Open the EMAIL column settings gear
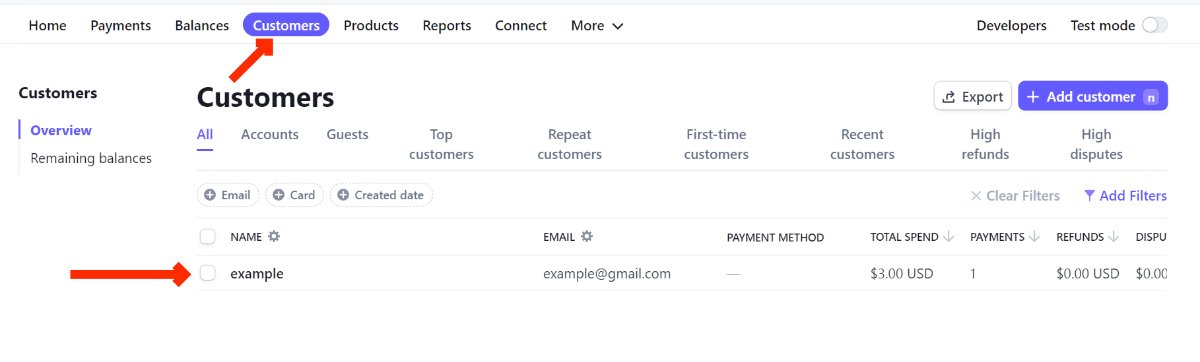The image size is (1200, 362). (x=587, y=237)
